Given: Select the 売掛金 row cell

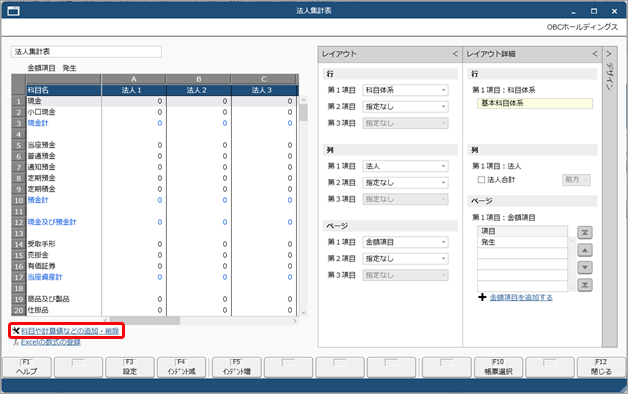Looking at the screenshot, I should [x=64, y=255].
